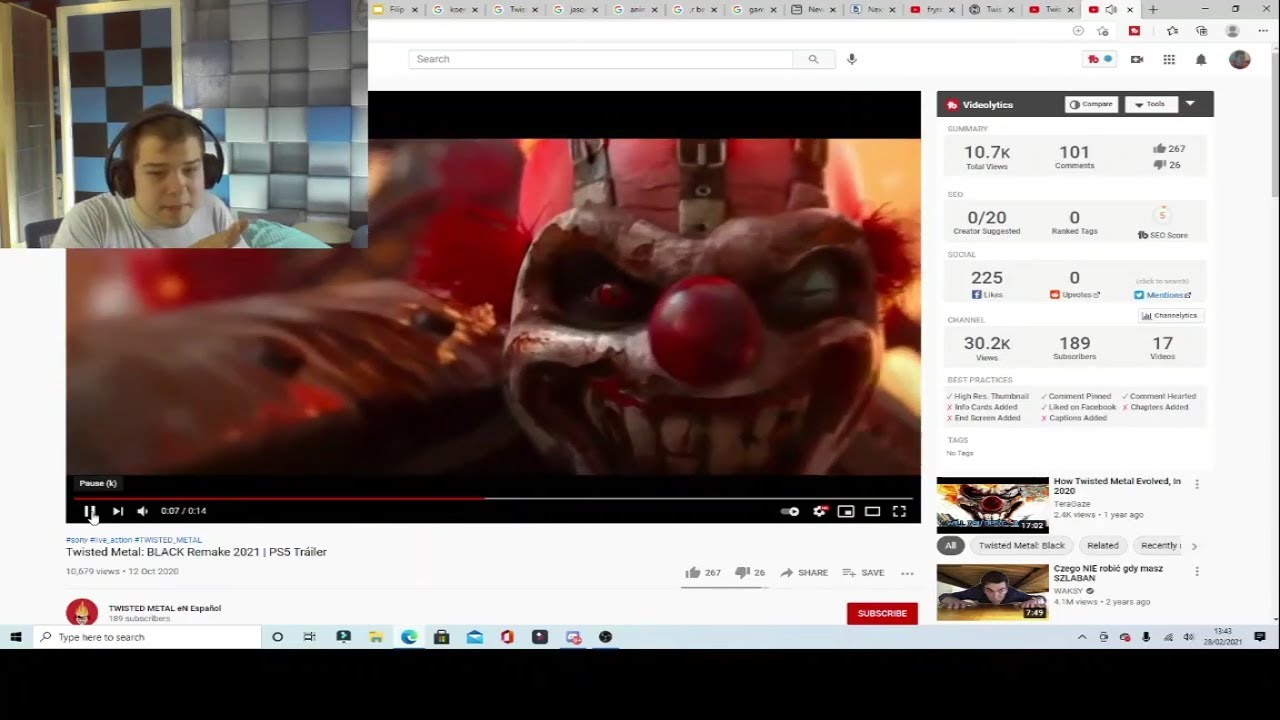
Task: Open TWISTED METAL eN Español channel name
Action: (165, 608)
